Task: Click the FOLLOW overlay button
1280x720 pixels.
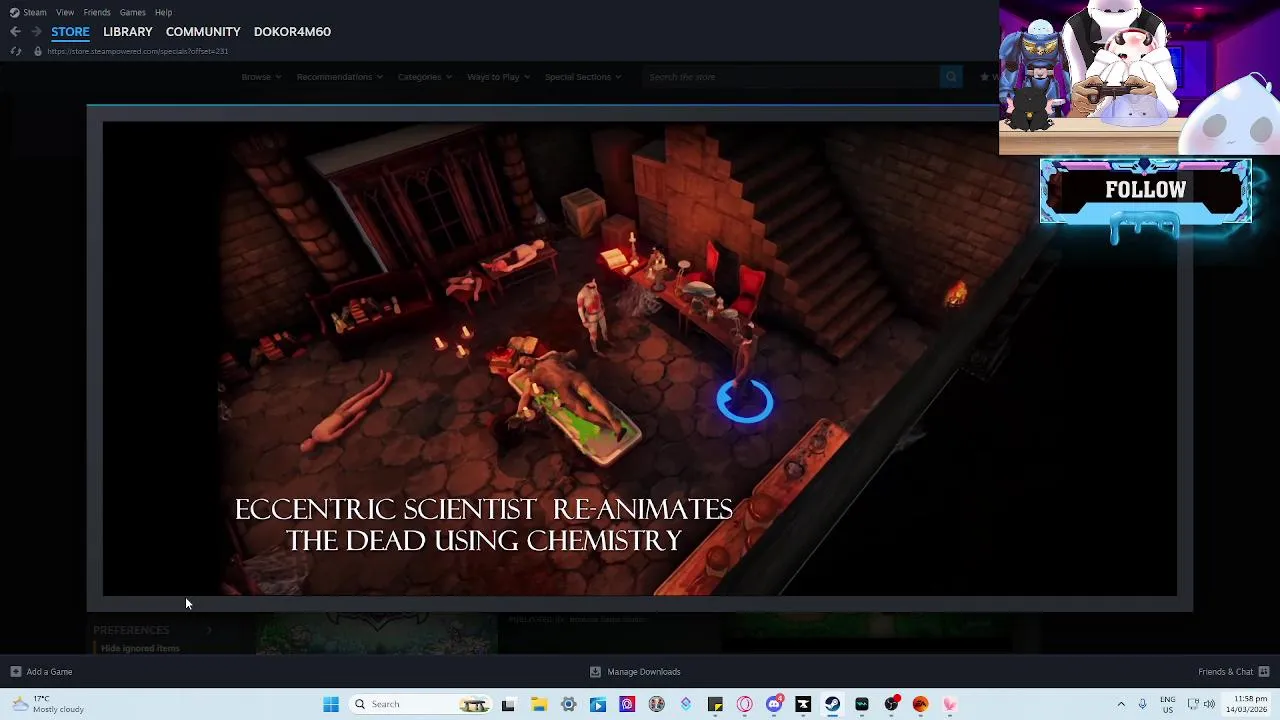Action: tap(1146, 190)
